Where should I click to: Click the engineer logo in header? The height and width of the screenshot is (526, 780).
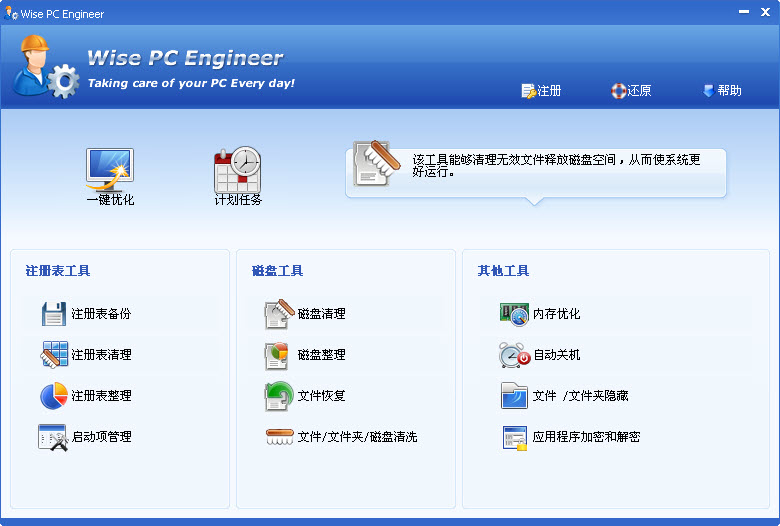(x=45, y=66)
